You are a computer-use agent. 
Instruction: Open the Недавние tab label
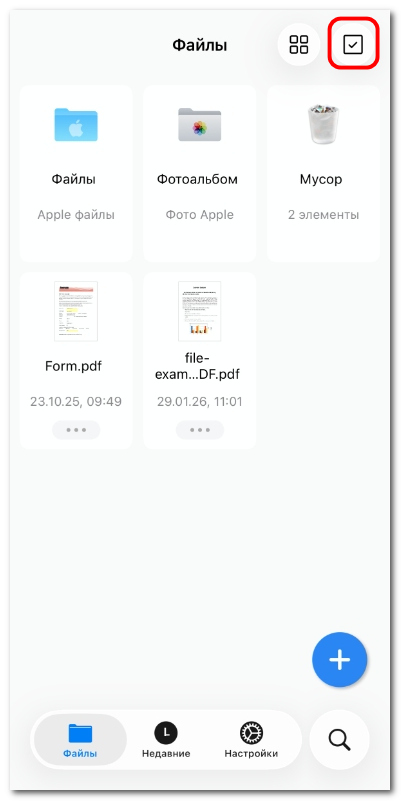pos(166,753)
